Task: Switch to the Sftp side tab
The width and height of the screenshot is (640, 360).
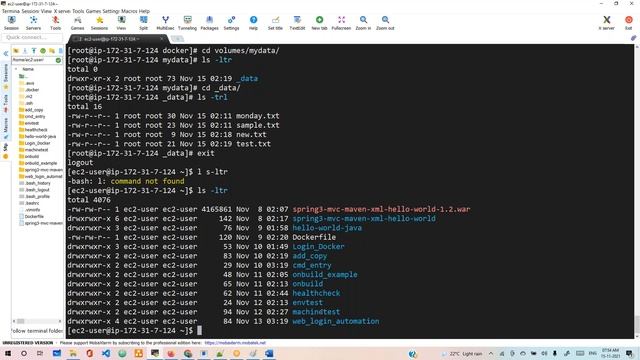Action: point(6,150)
